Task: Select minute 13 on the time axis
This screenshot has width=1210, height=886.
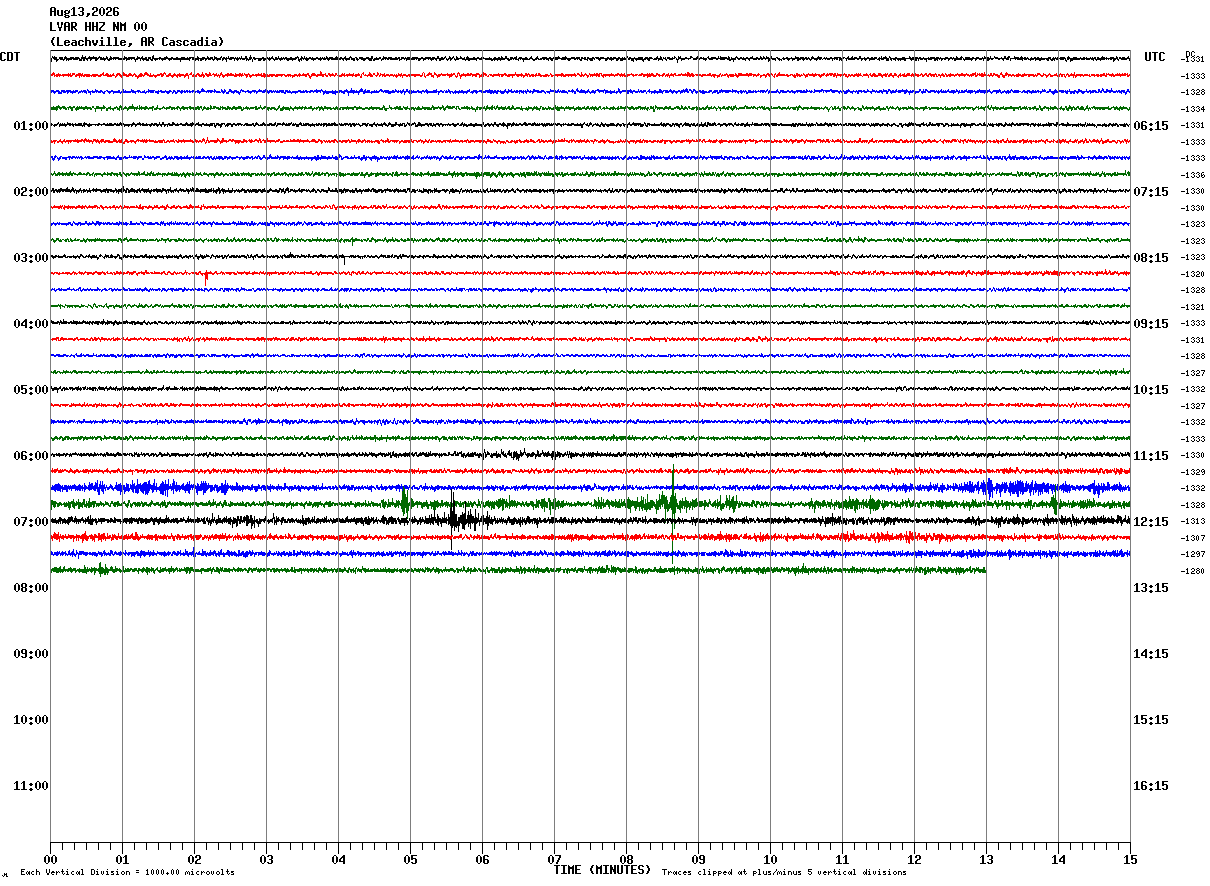Action: tap(986, 859)
